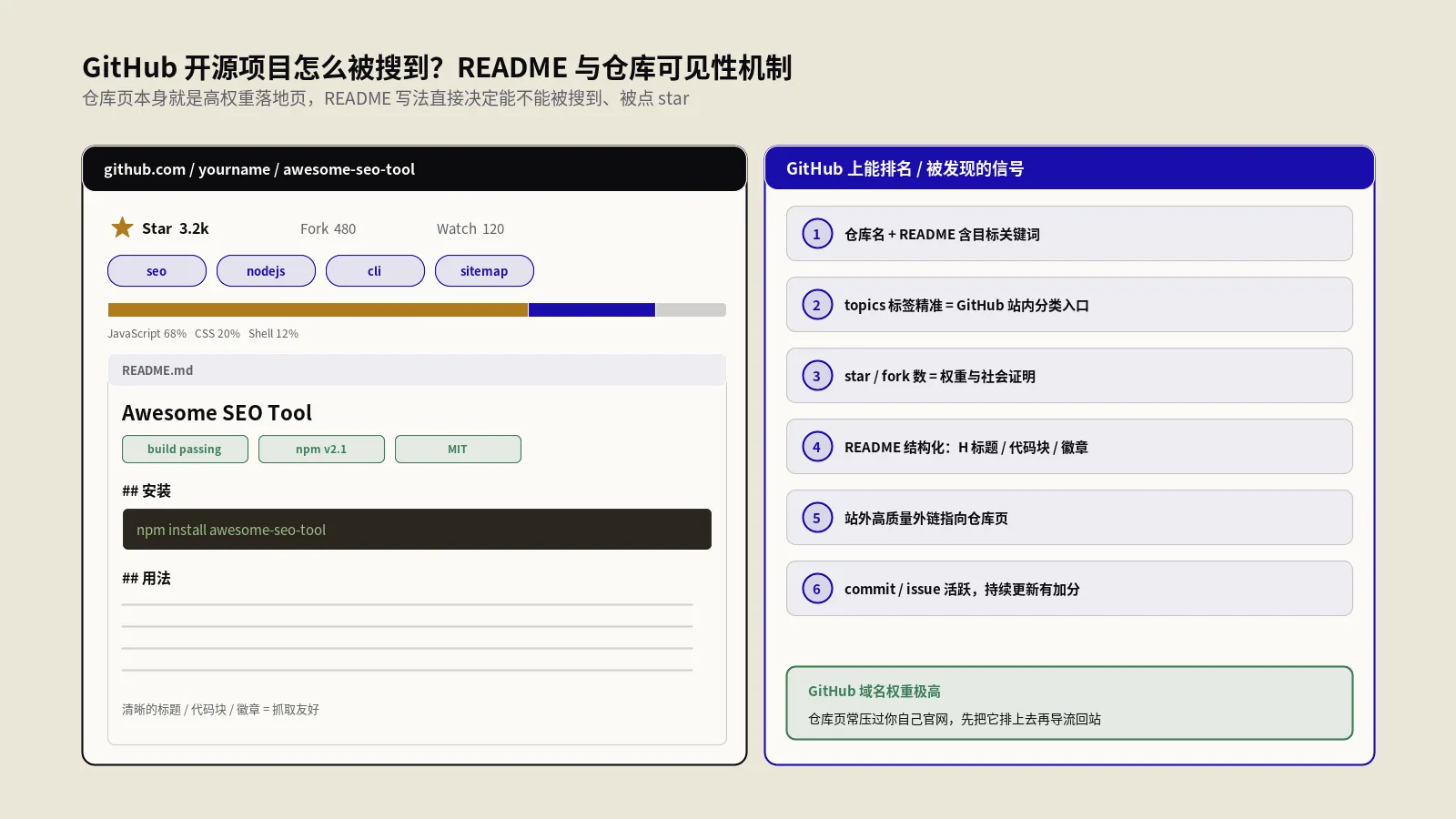Image resolution: width=1456 pixels, height=819 pixels.
Task: Click the CSS 20% label
Action: (x=217, y=334)
